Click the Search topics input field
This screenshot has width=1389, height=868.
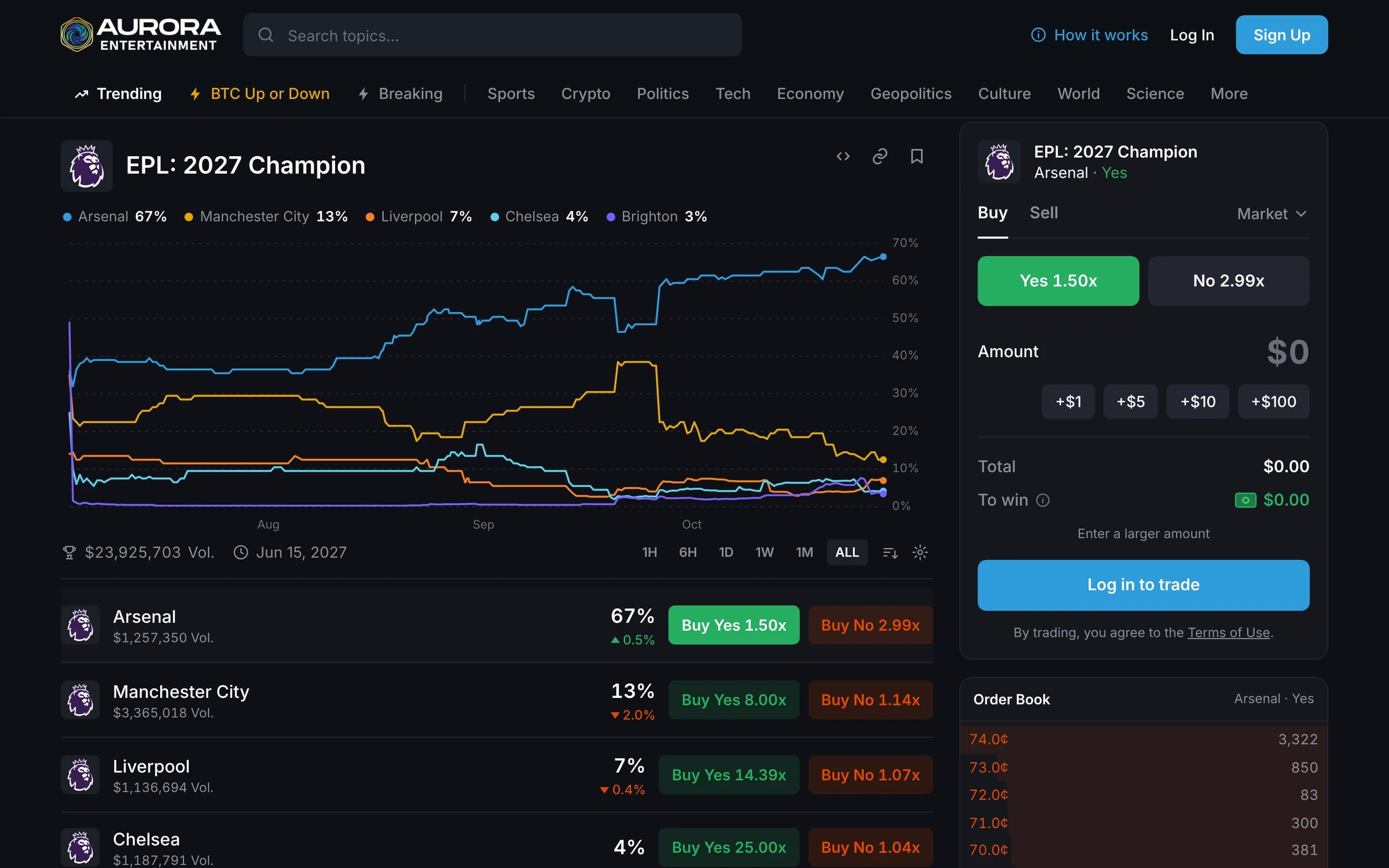(492, 35)
